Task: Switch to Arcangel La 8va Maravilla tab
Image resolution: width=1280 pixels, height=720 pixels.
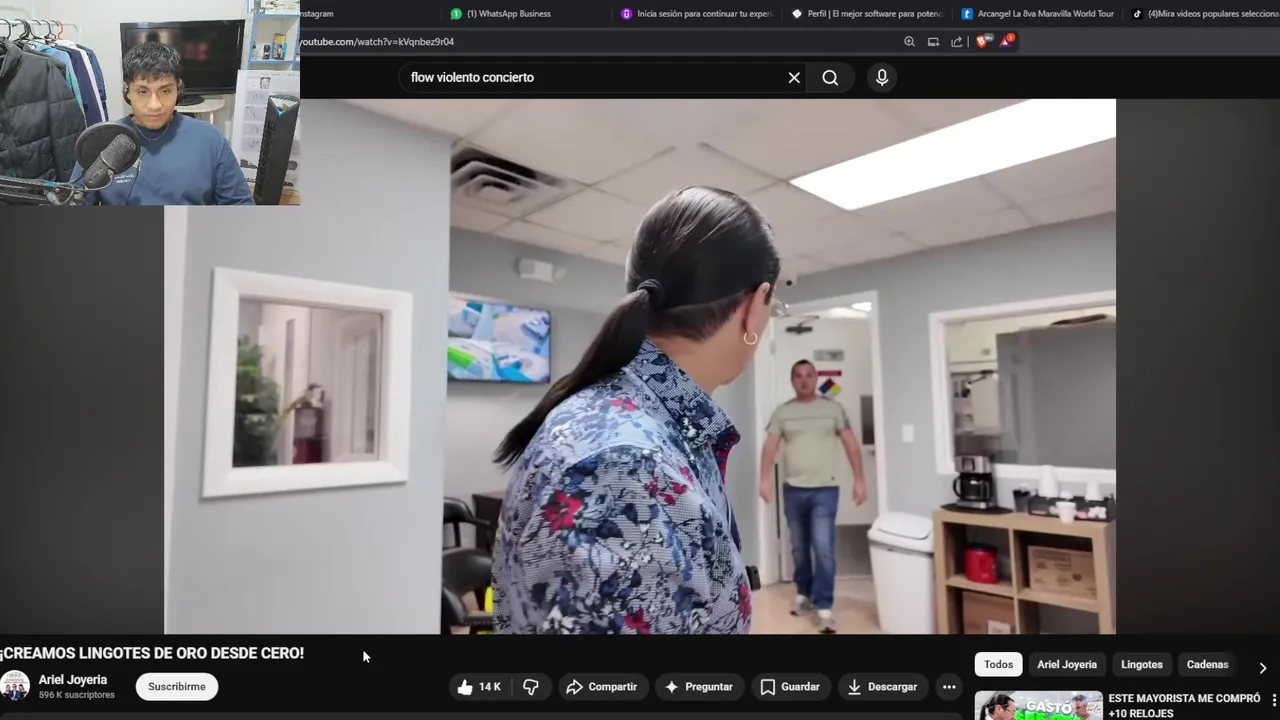Action: [1037, 14]
